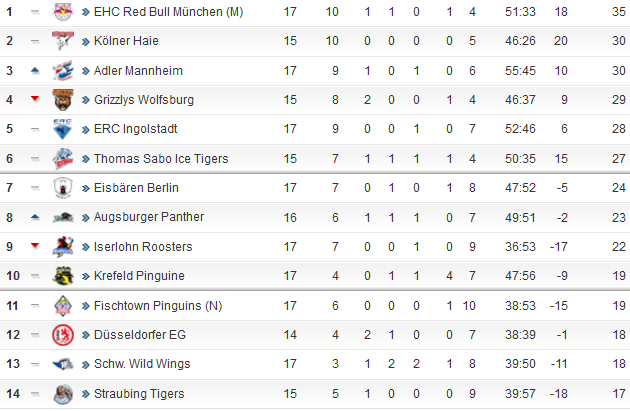Click the EHC Red Bull München team logo

(63, 11)
